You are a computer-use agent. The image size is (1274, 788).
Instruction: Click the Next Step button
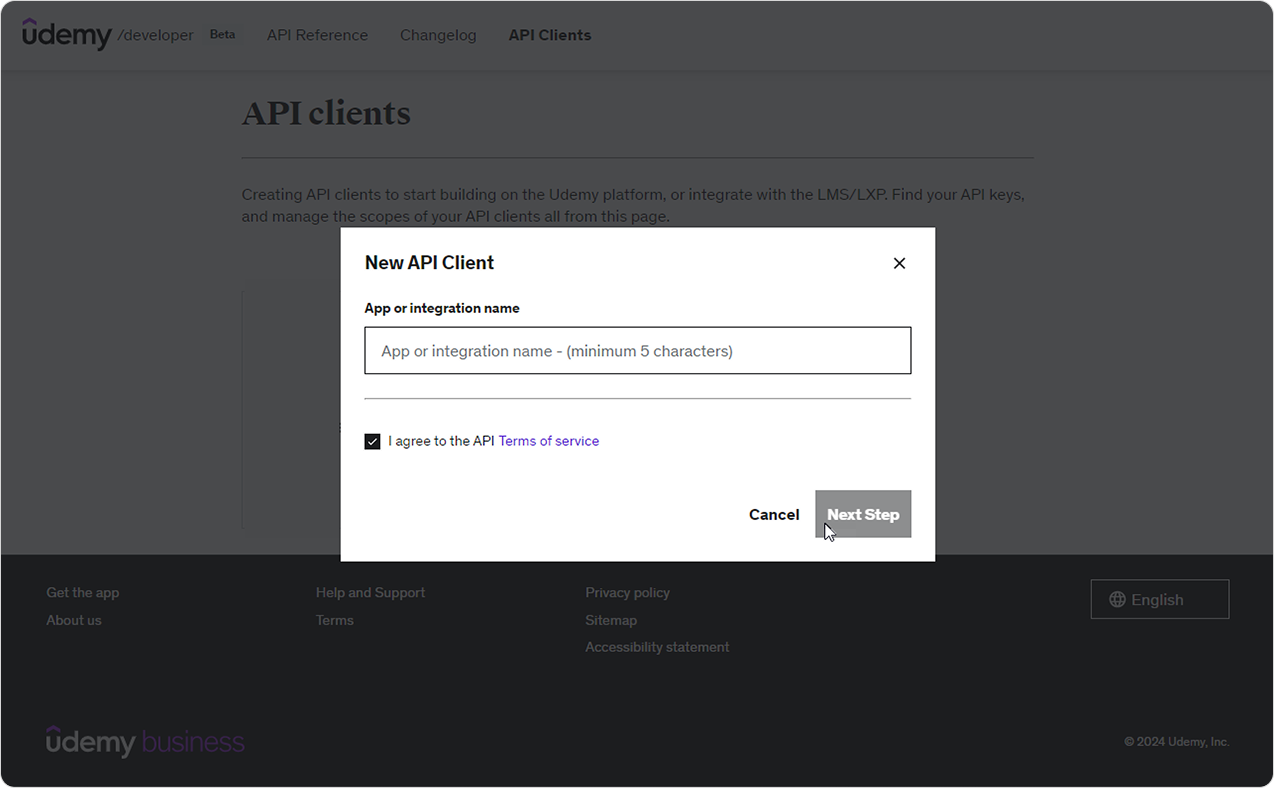(863, 514)
